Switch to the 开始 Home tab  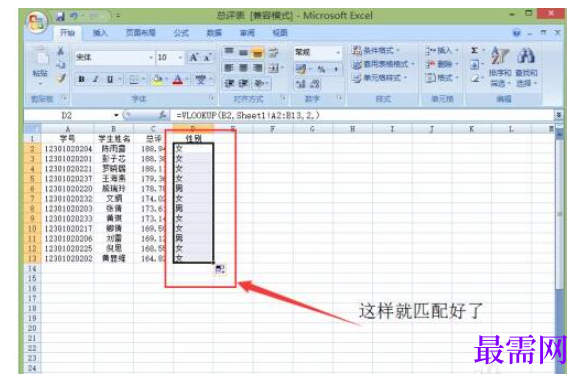67,33
